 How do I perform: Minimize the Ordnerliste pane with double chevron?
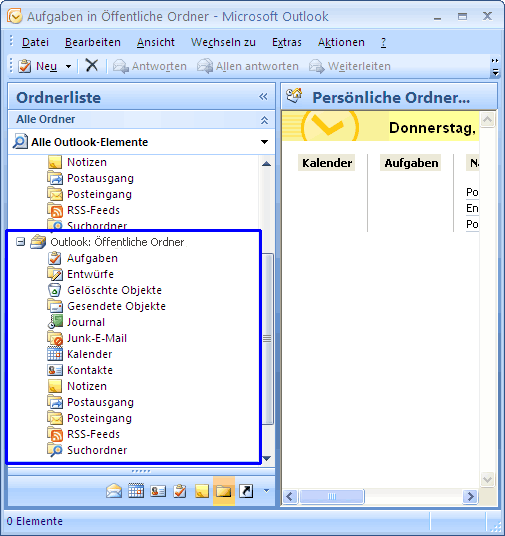(263, 97)
